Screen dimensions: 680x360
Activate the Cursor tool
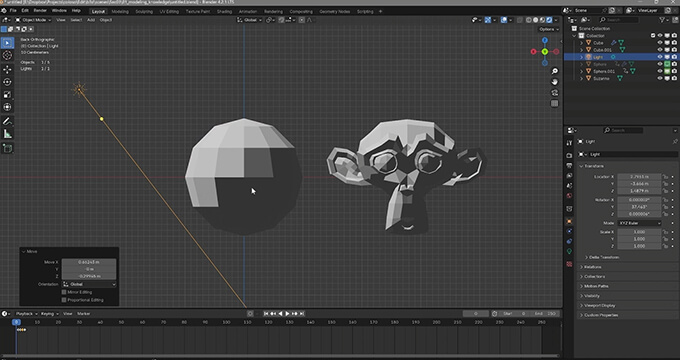tap(7, 55)
